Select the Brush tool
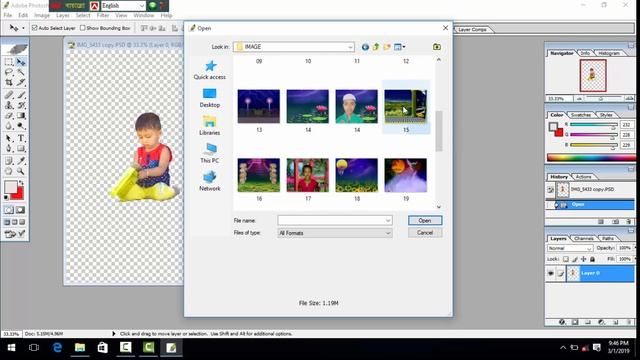The image size is (640, 360). [x=21, y=95]
